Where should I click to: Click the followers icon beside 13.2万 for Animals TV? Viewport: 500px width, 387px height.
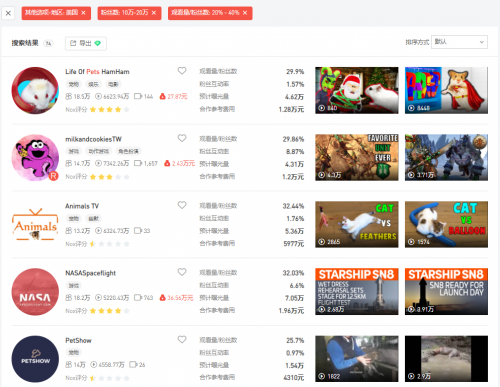click(68, 231)
